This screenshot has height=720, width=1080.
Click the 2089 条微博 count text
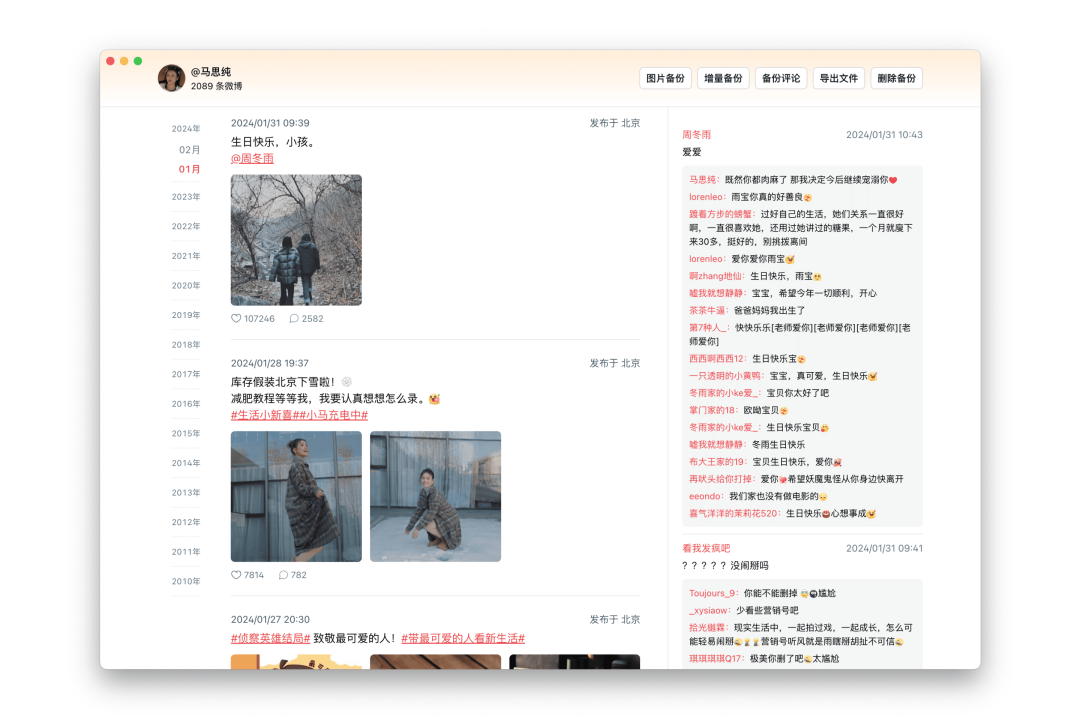tap(216, 86)
